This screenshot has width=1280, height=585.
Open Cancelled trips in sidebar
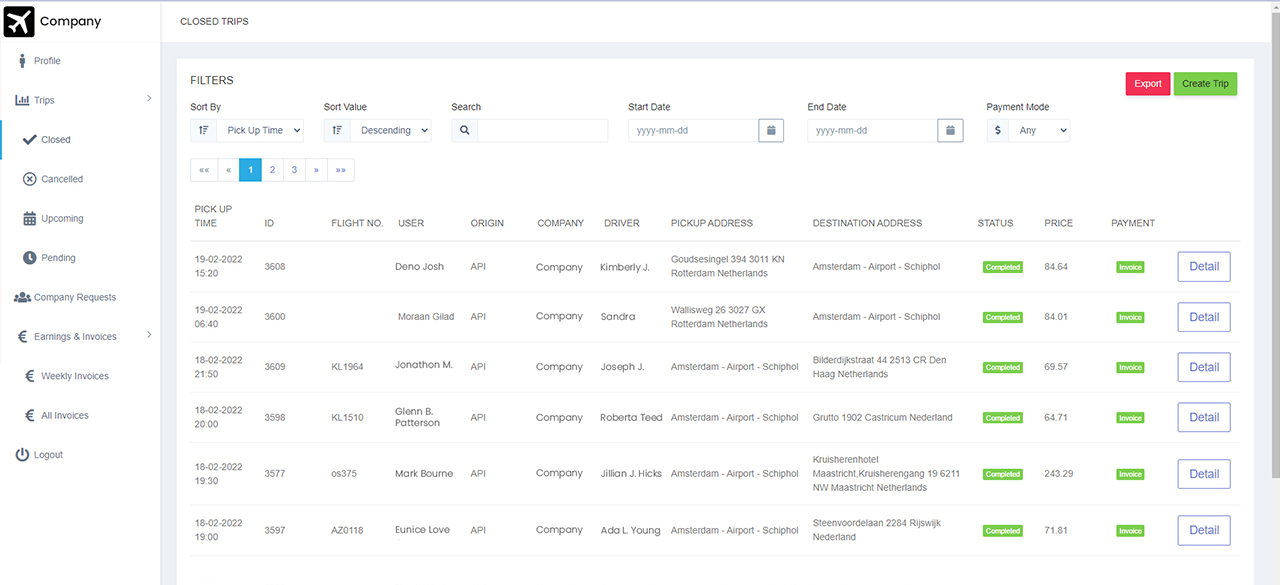(61, 179)
